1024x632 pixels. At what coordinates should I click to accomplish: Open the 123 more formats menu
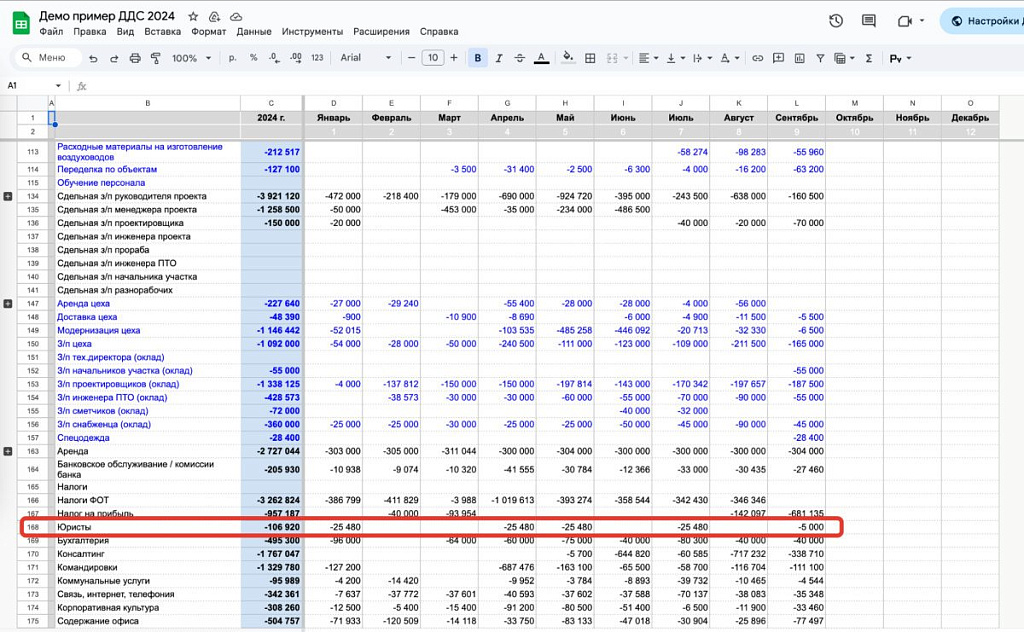[317, 58]
